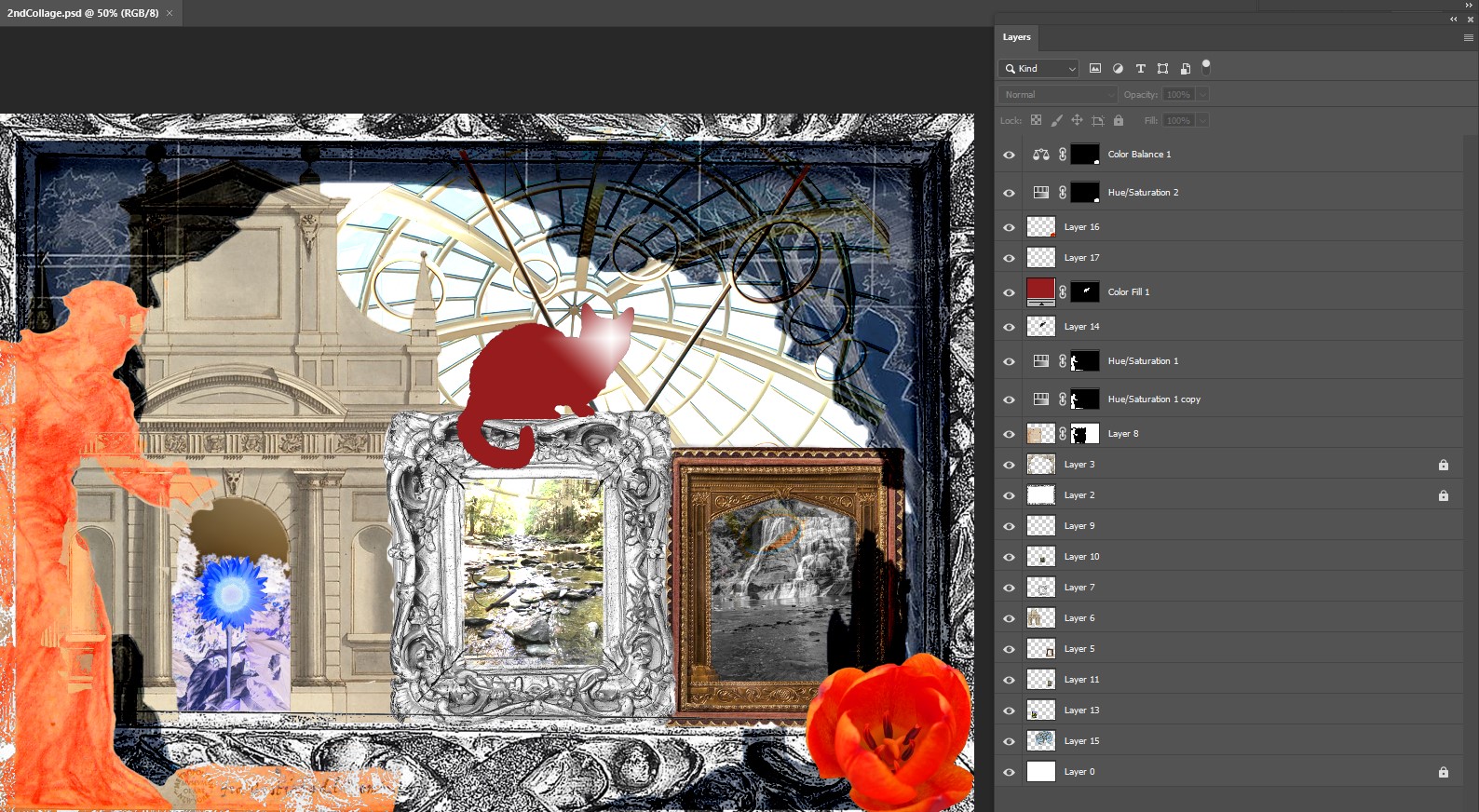Viewport: 1479px width, 812px height.
Task: Expand the Opacity slider dropdown arrow
Action: (1202, 94)
